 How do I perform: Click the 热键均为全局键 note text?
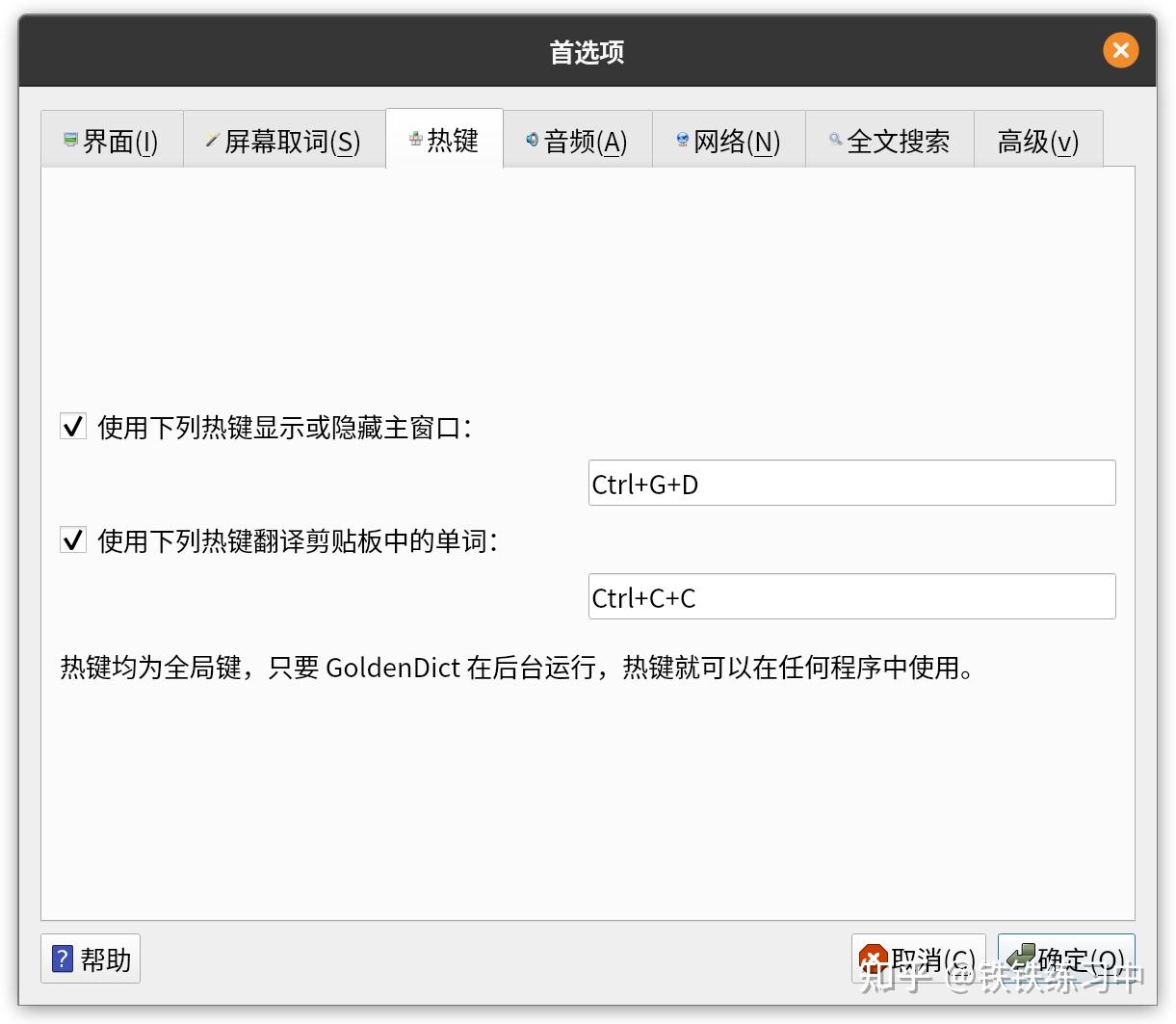point(517,667)
